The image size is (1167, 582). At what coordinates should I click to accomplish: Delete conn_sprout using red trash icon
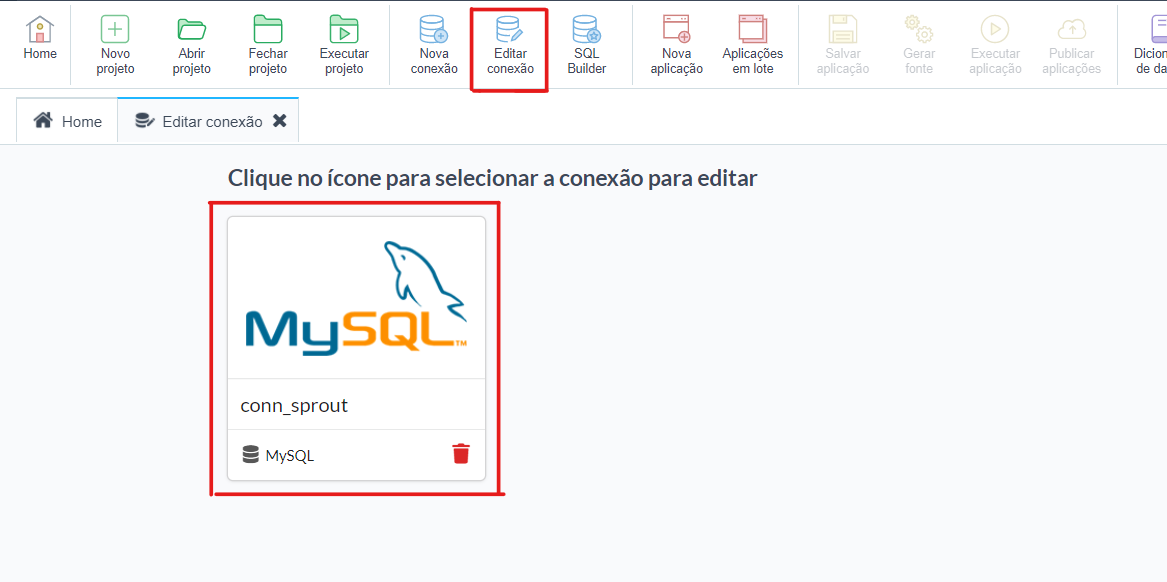460,454
